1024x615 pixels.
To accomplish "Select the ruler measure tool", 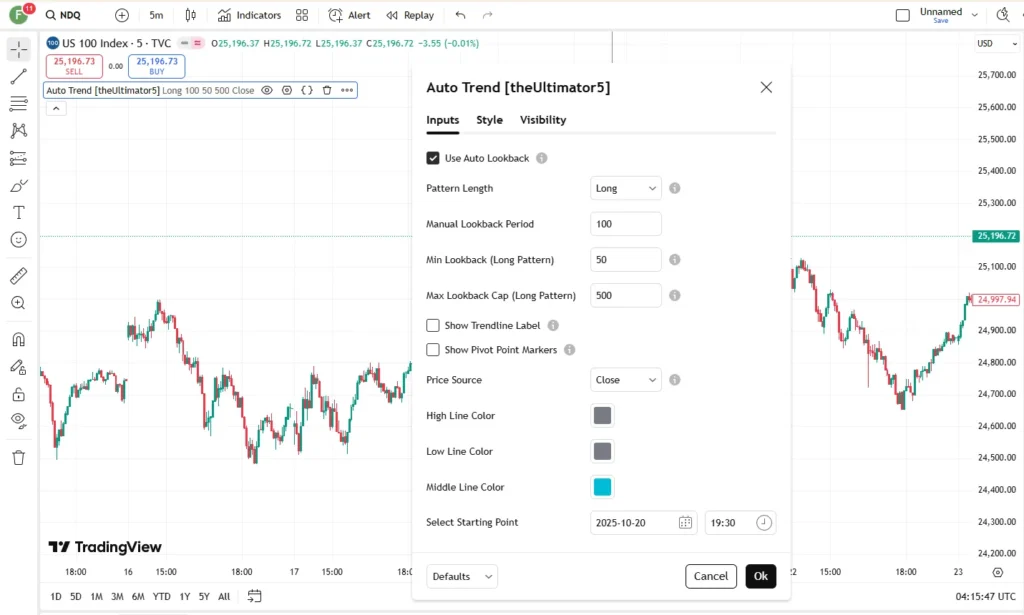I will point(18,276).
